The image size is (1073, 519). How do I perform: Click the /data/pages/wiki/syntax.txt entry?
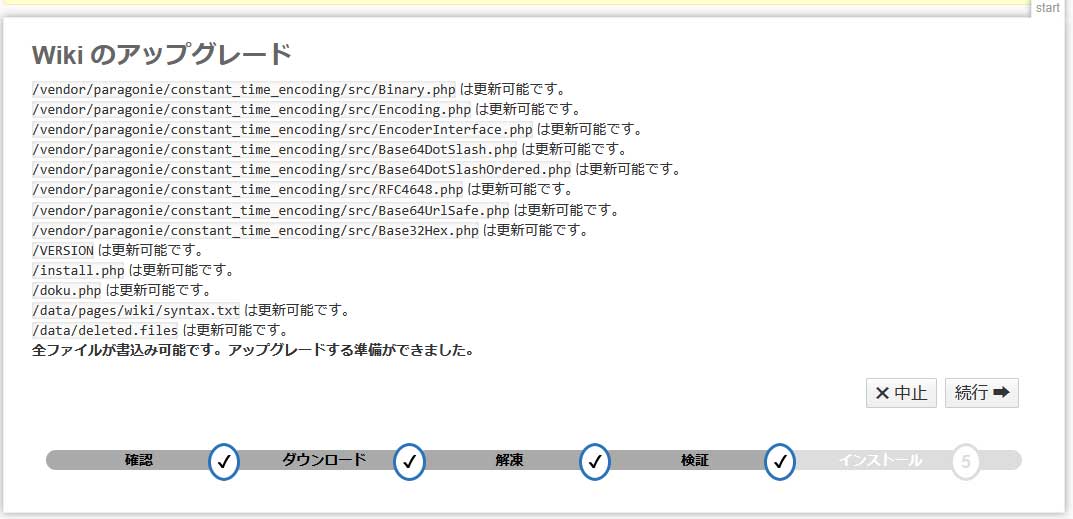pyautogui.click(x=191, y=310)
